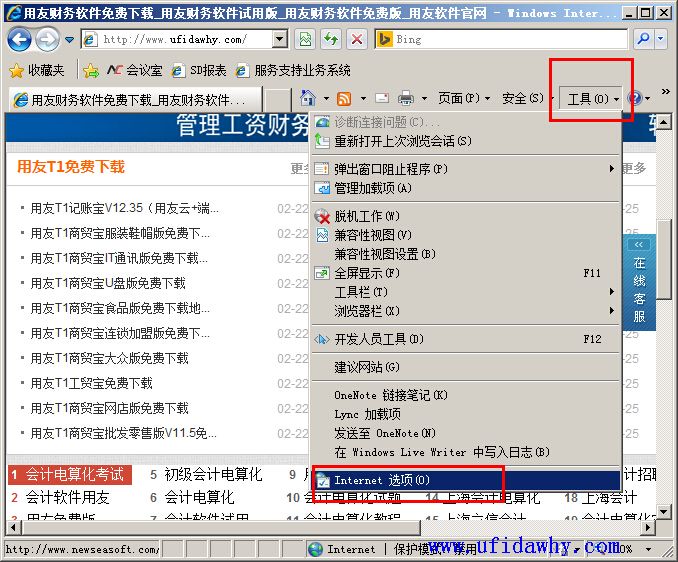Screen dimensions: 678x562
Task: Open 弹出窗口阻止程序(P) submenu
Action: click(x=465, y=169)
